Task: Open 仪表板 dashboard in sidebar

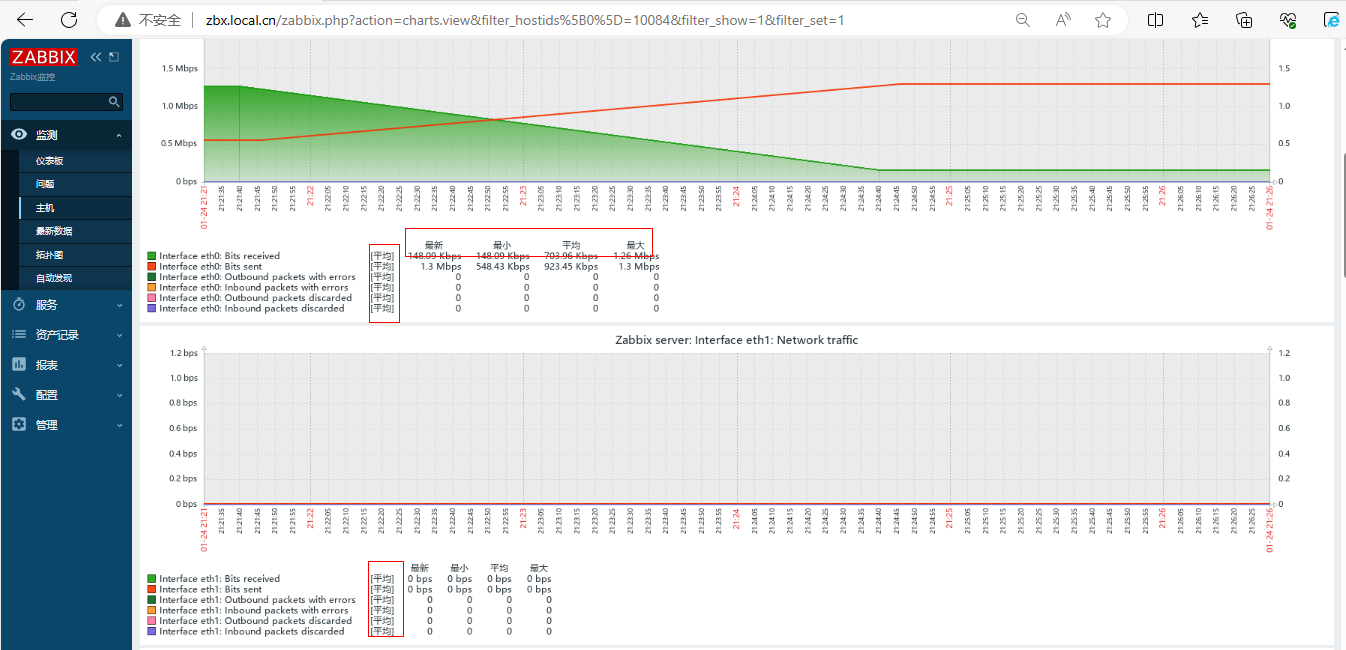Action: pyautogui.click(x=50, y=161)
